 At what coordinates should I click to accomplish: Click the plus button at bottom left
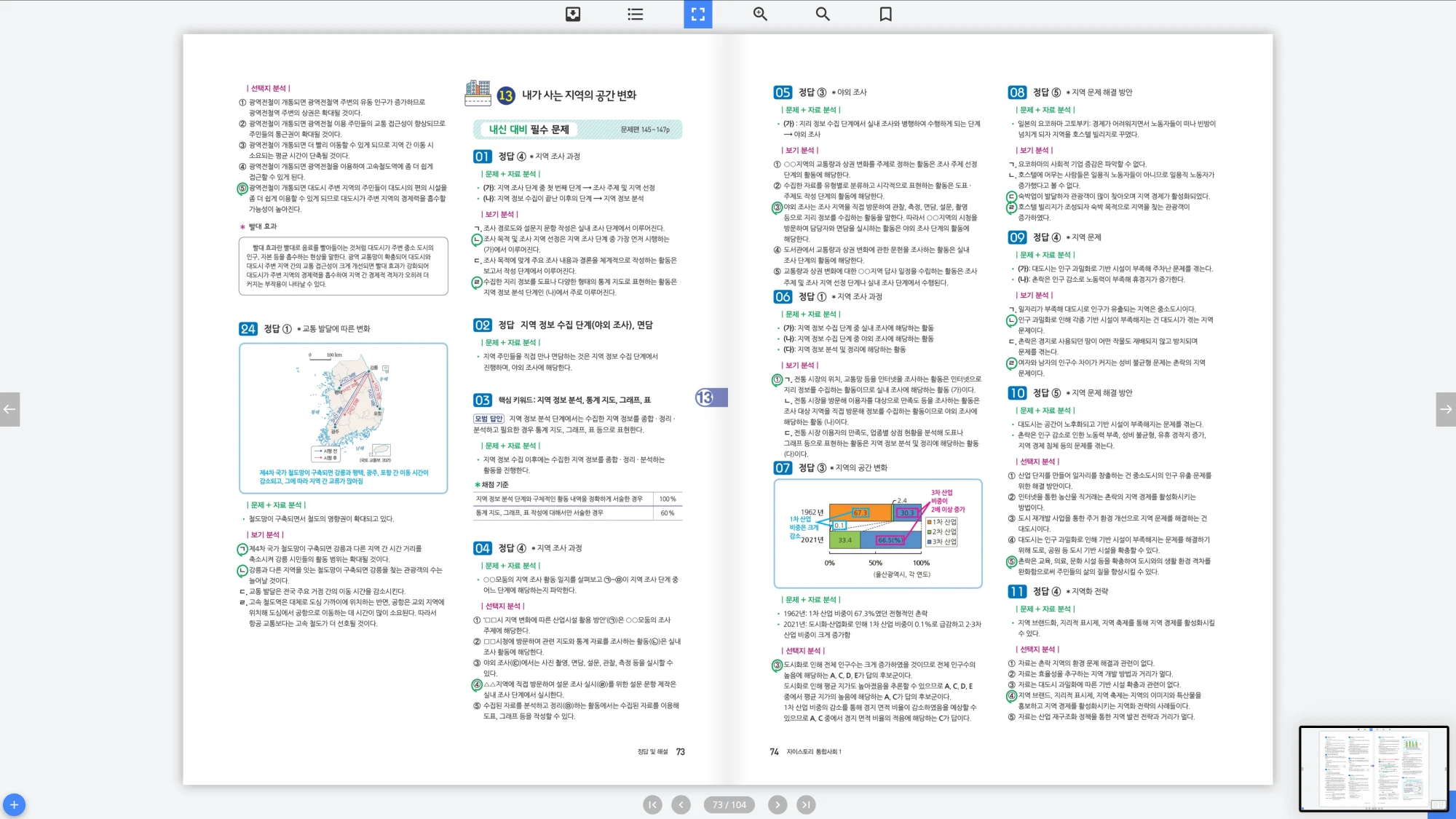coord(15,804)
